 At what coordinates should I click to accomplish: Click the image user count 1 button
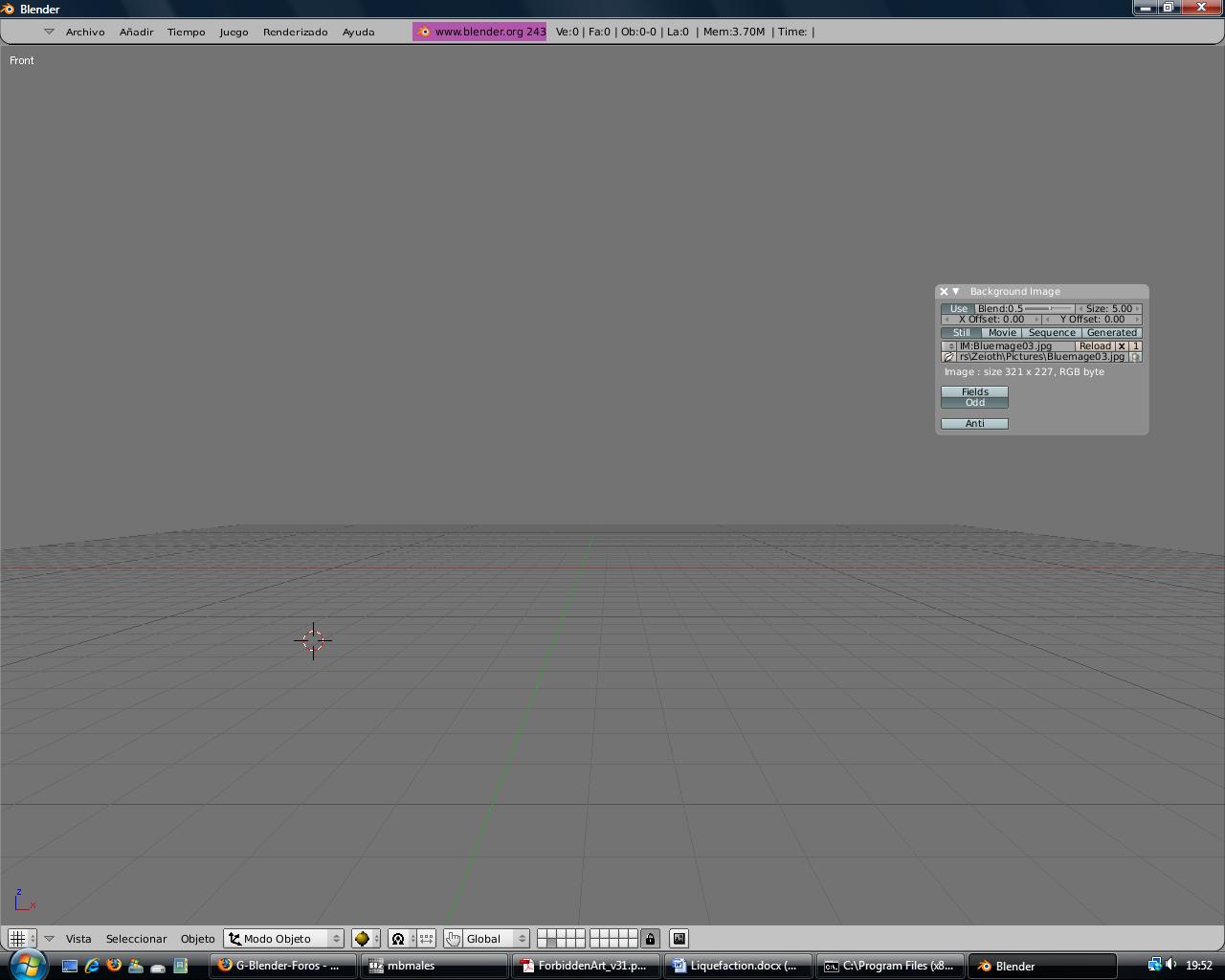(x=1136, y=346)
